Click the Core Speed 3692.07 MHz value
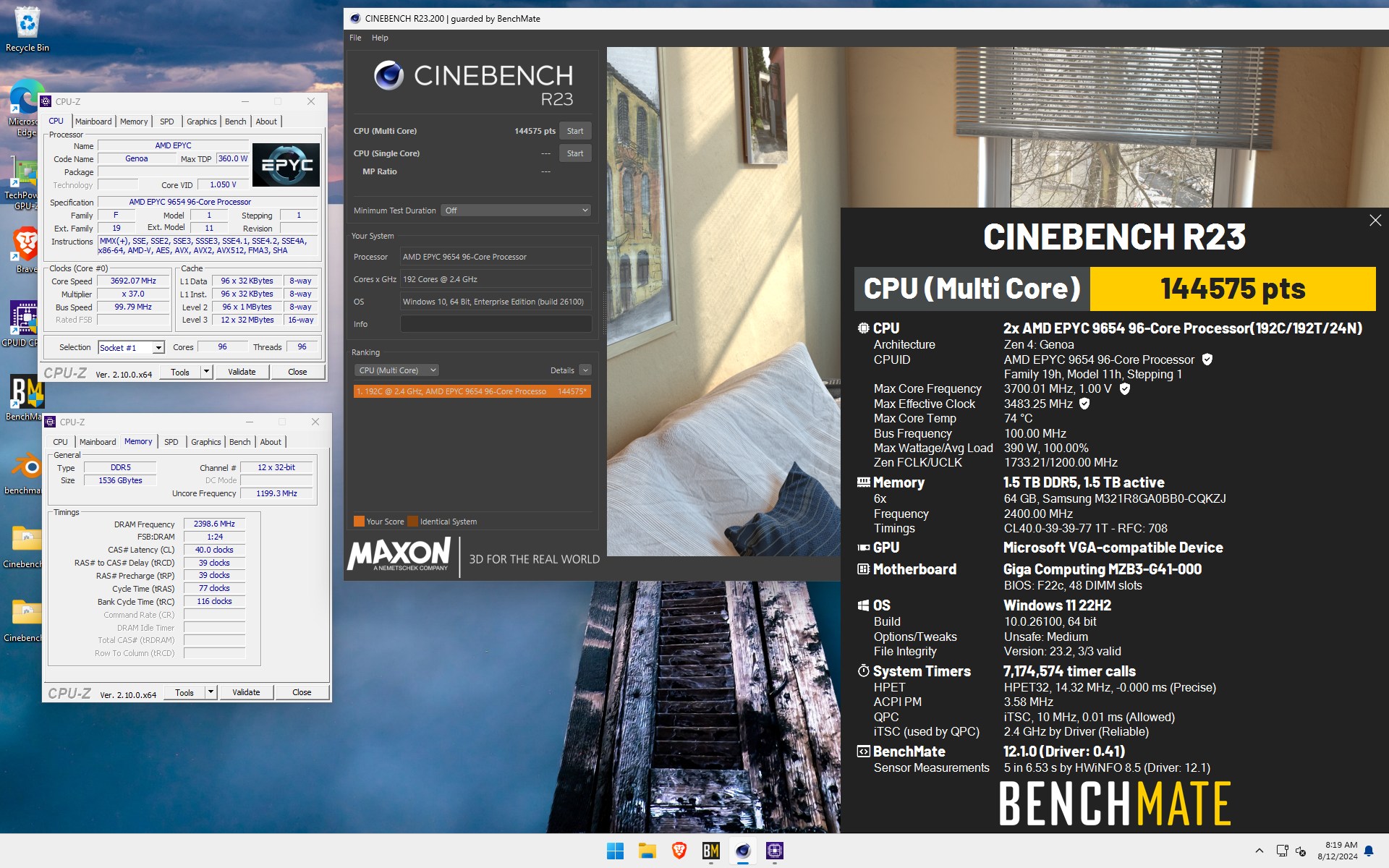This screenshot has width=1389, height=868. [133, 281]
